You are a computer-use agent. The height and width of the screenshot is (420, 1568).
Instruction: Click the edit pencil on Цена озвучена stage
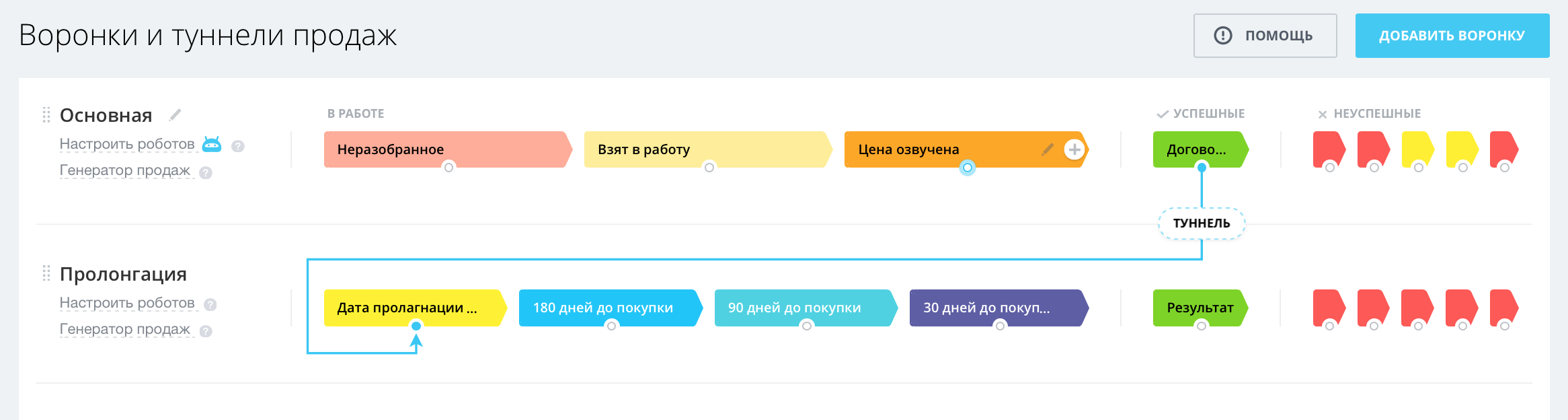[1047, 149]
